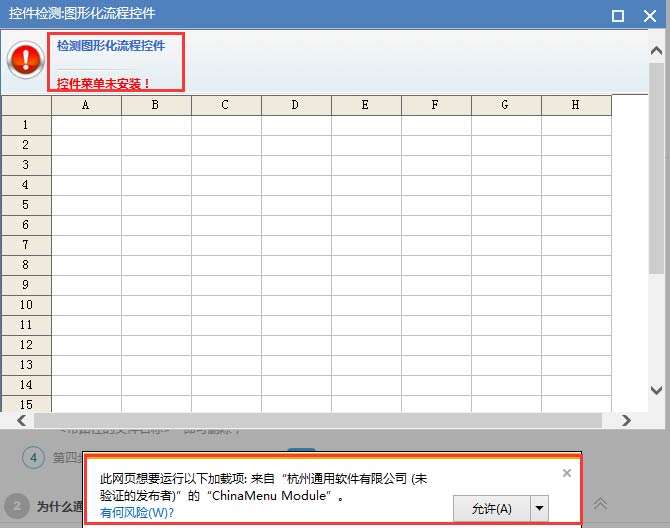The image size is (670, 528).
Task: Click the vertical scrollbar down arrow
Action: click(x=657, y=390)
